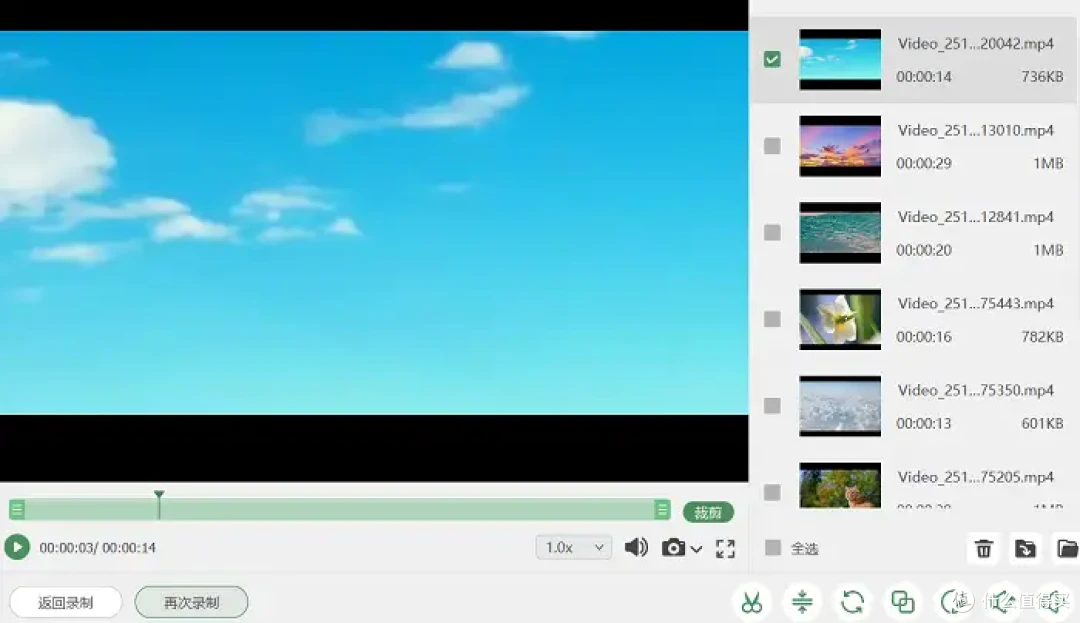The height and width of the screenshot is (623, 1080).
Task: Click the compress video tool icon
Action: [802, 602]
